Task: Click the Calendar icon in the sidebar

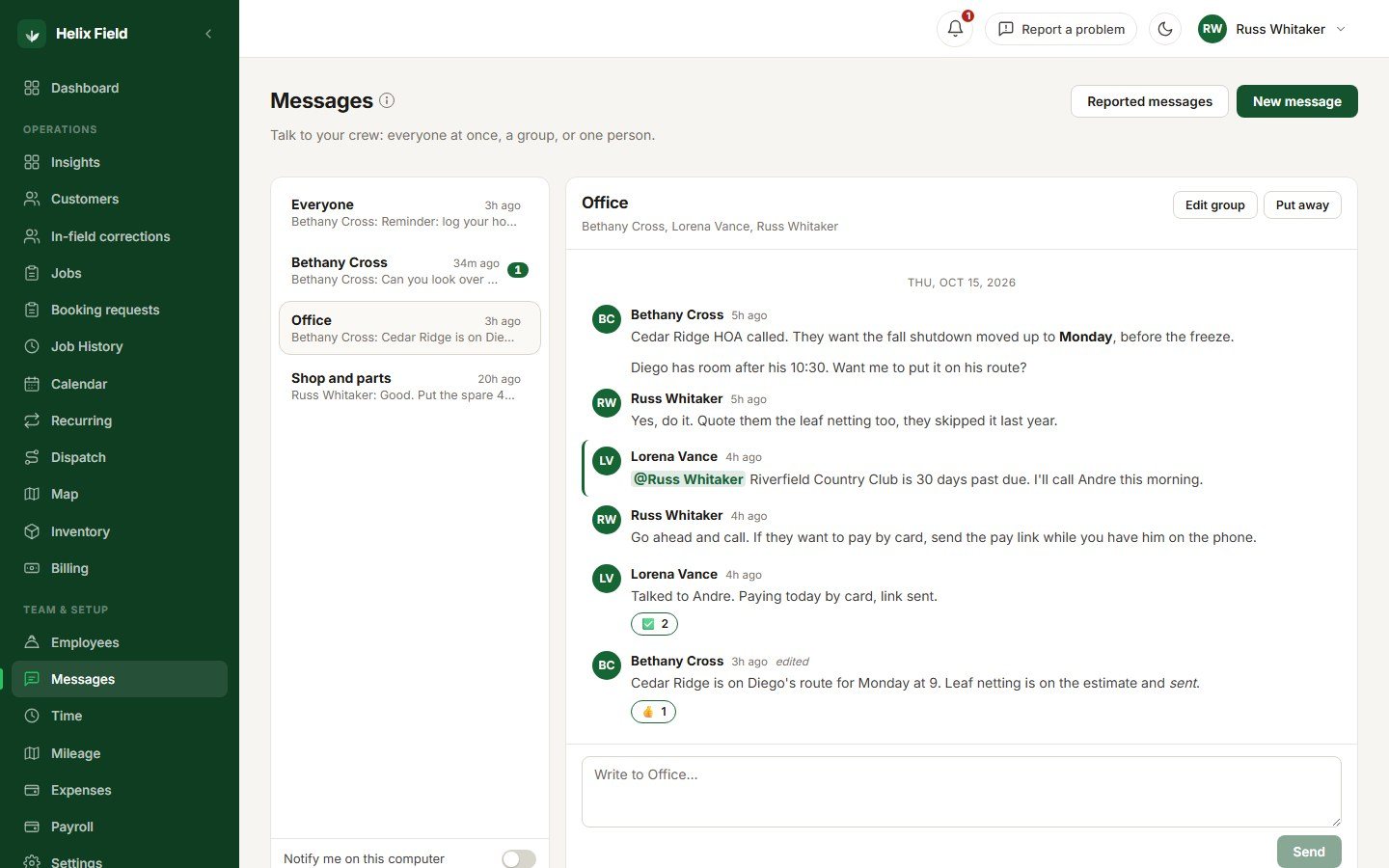Action: tap(32, 384)
